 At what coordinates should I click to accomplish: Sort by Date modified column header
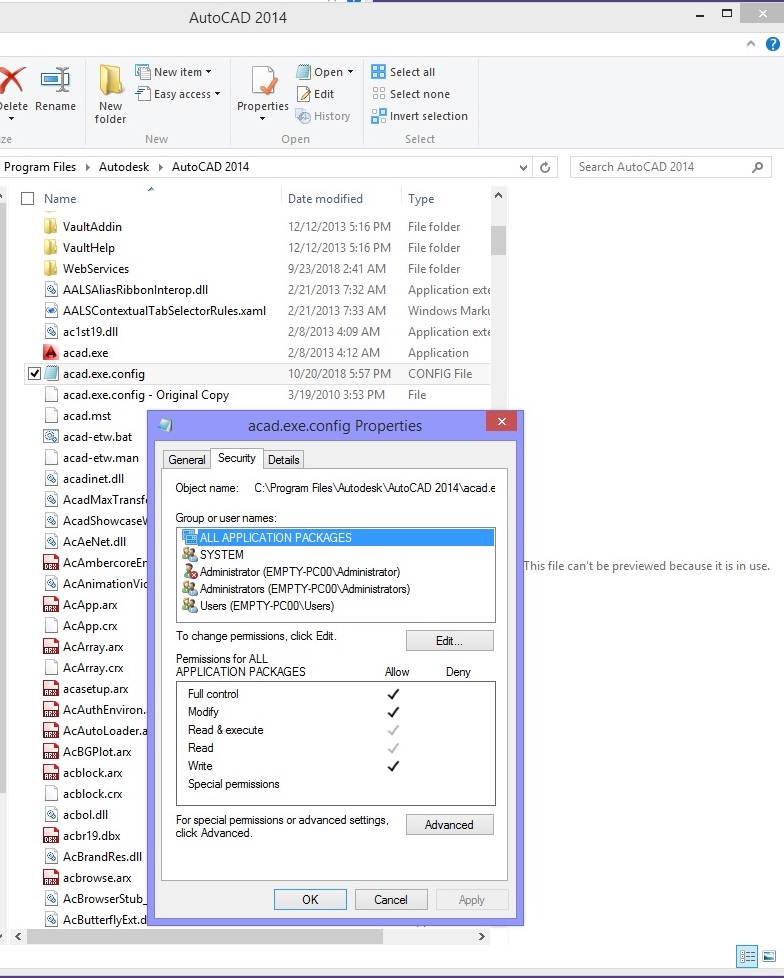point(325,198)
